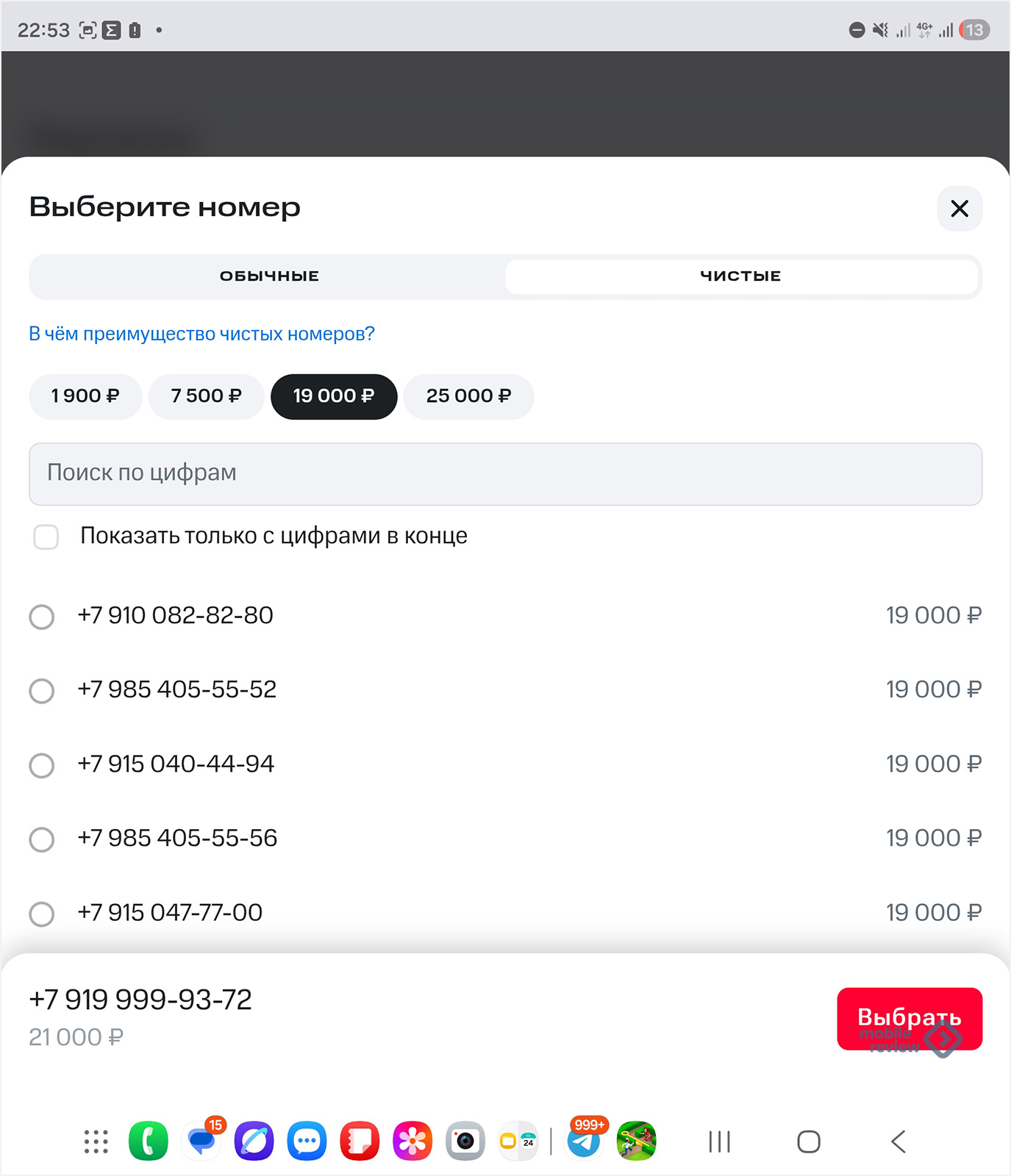Launch the Camera app icon
This screenshot has height=1176, width=1011.
click(x=465, y=1141)
